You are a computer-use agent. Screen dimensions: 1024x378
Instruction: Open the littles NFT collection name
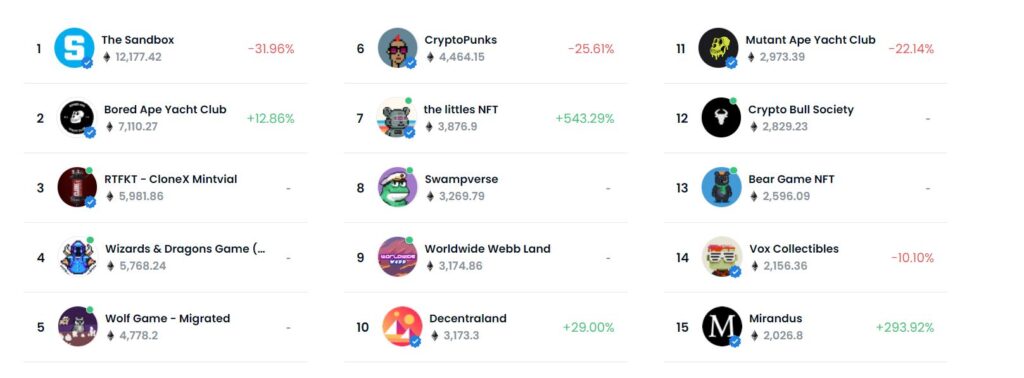pos(460,110)
